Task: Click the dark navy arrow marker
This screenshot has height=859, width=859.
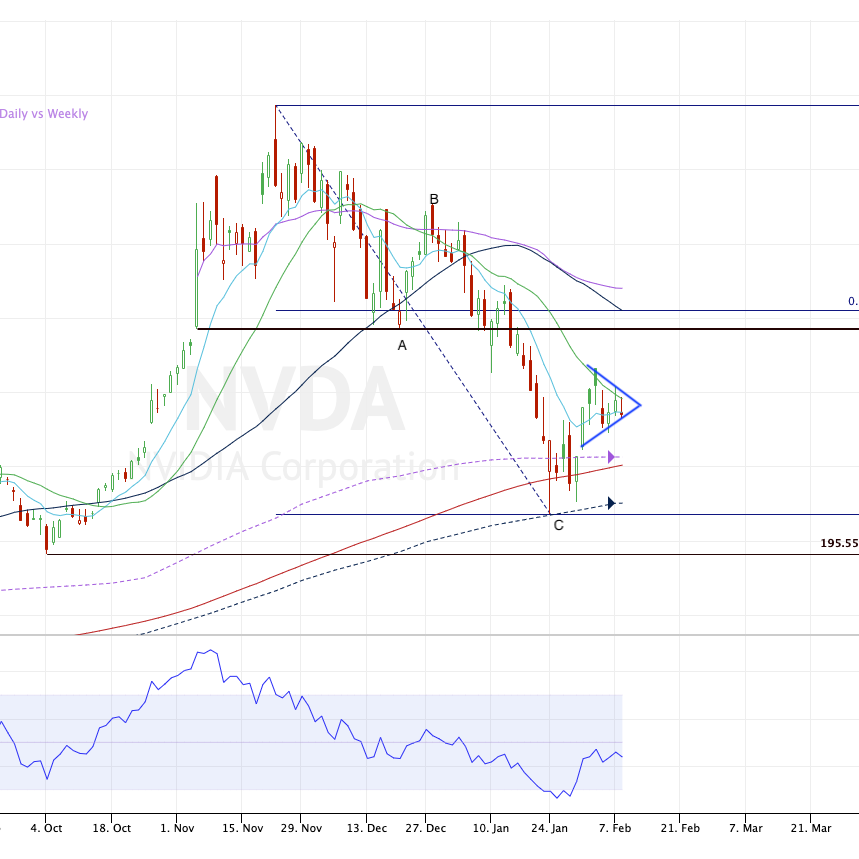Action: click(613, 503)
